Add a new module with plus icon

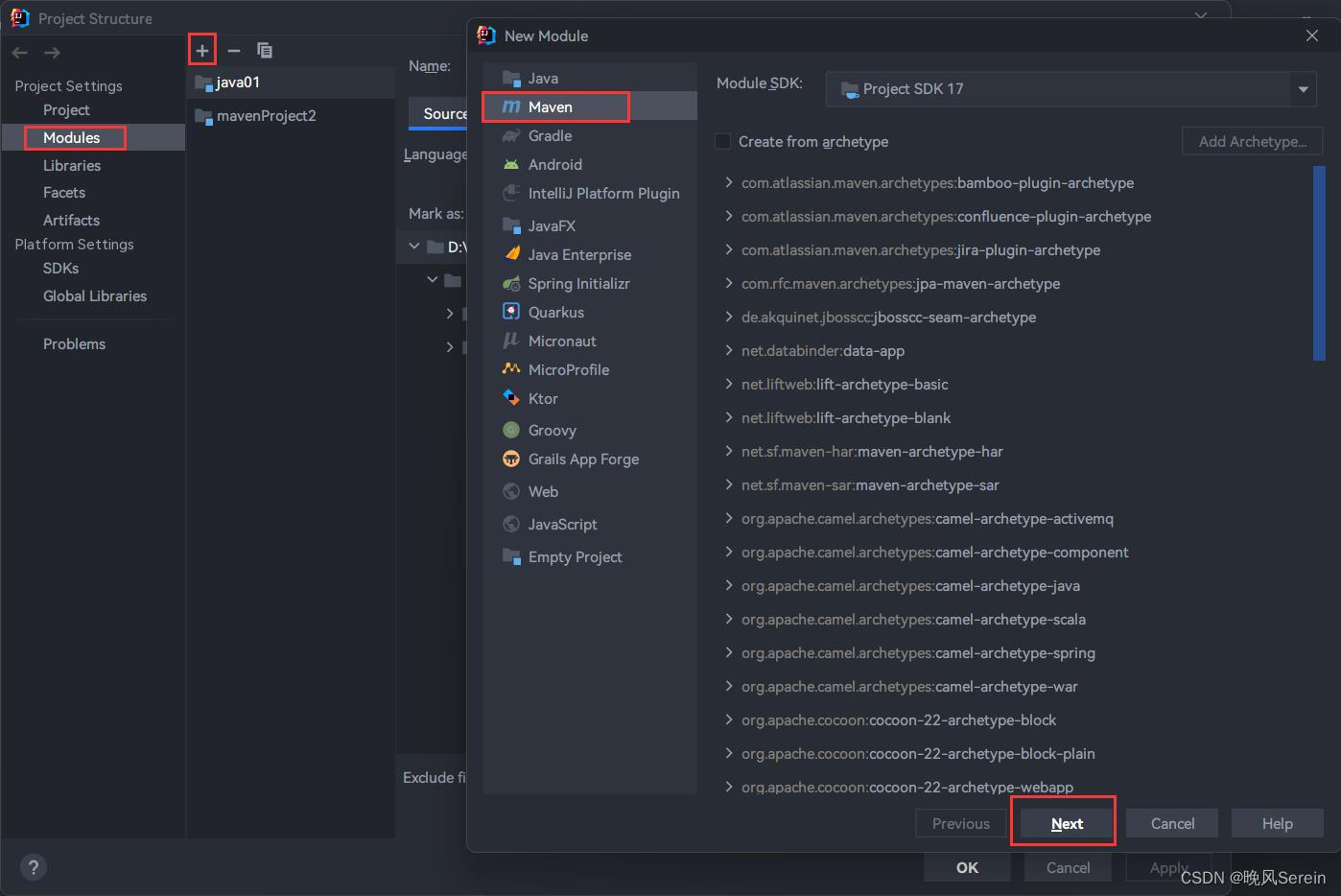pyautogui.click(x=202, y=50)
